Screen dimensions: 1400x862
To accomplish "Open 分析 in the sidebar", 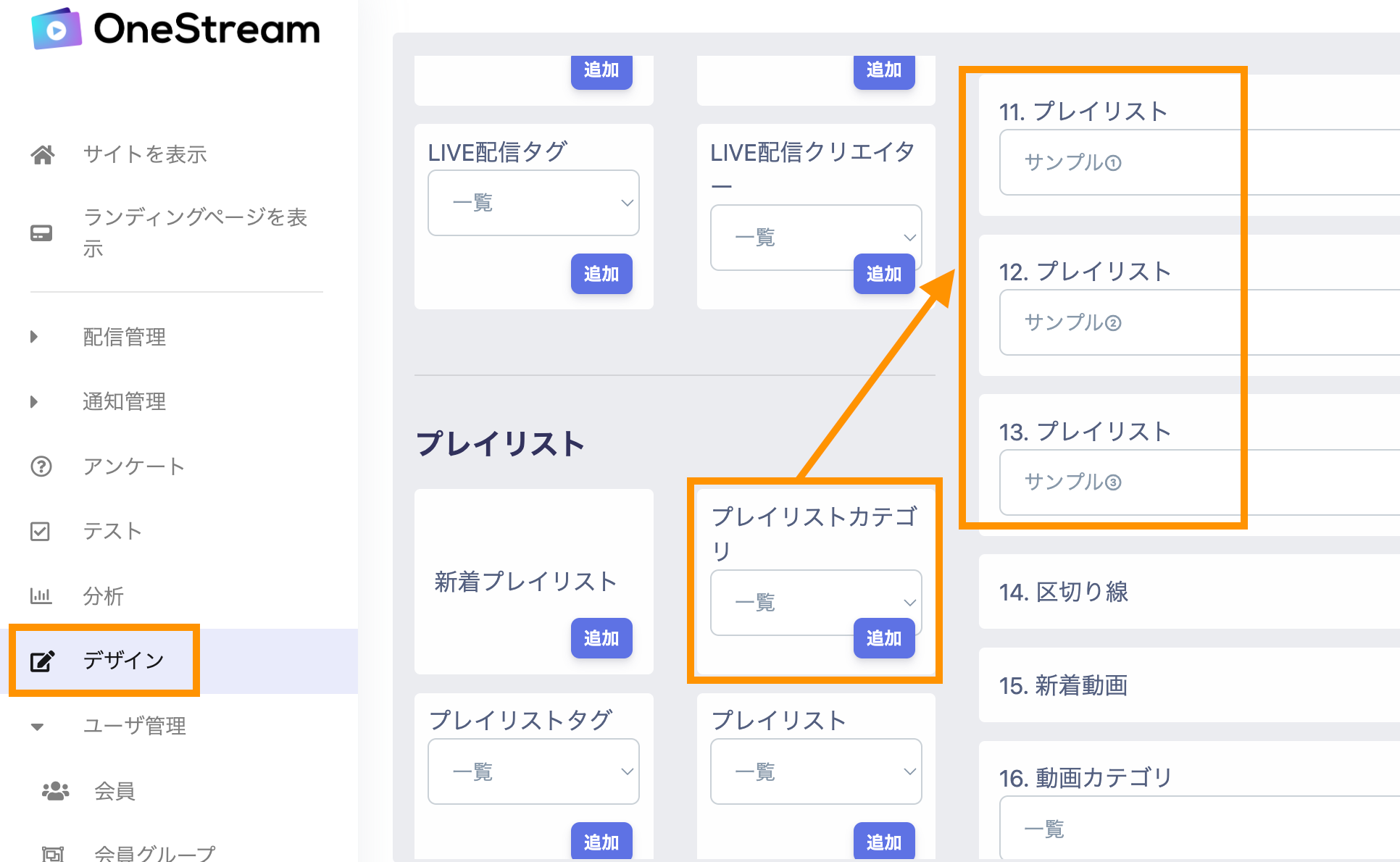I will (103, 596).
